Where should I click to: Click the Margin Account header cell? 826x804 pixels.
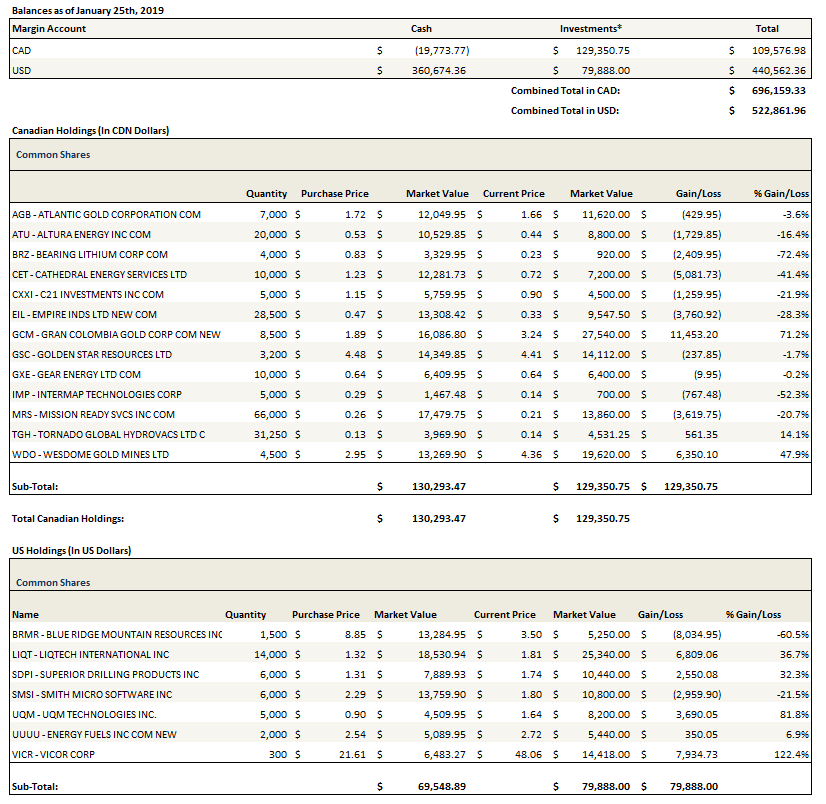point(49,29)
